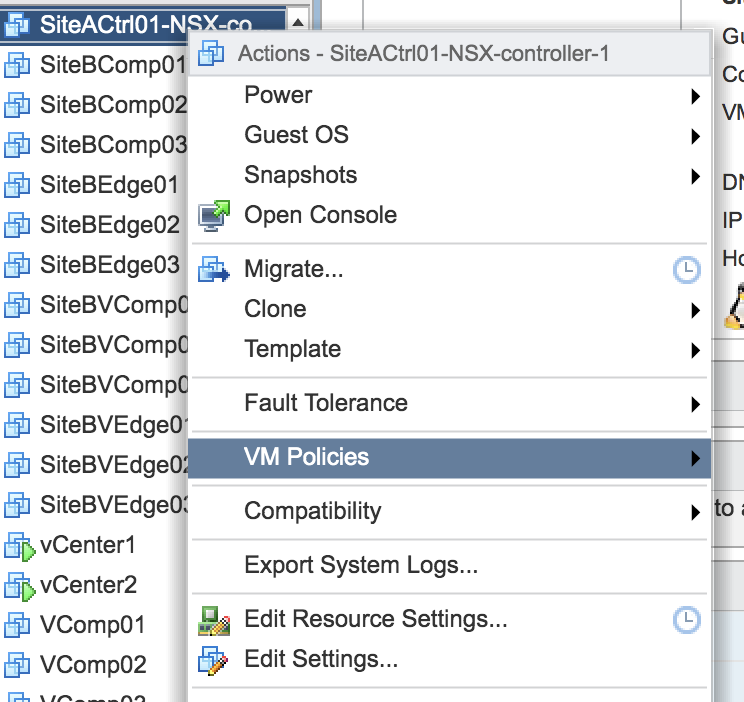Click the SiteBComp01 VM icon
The height and width of the screenshot is (702, 744).
click(17, 65)
